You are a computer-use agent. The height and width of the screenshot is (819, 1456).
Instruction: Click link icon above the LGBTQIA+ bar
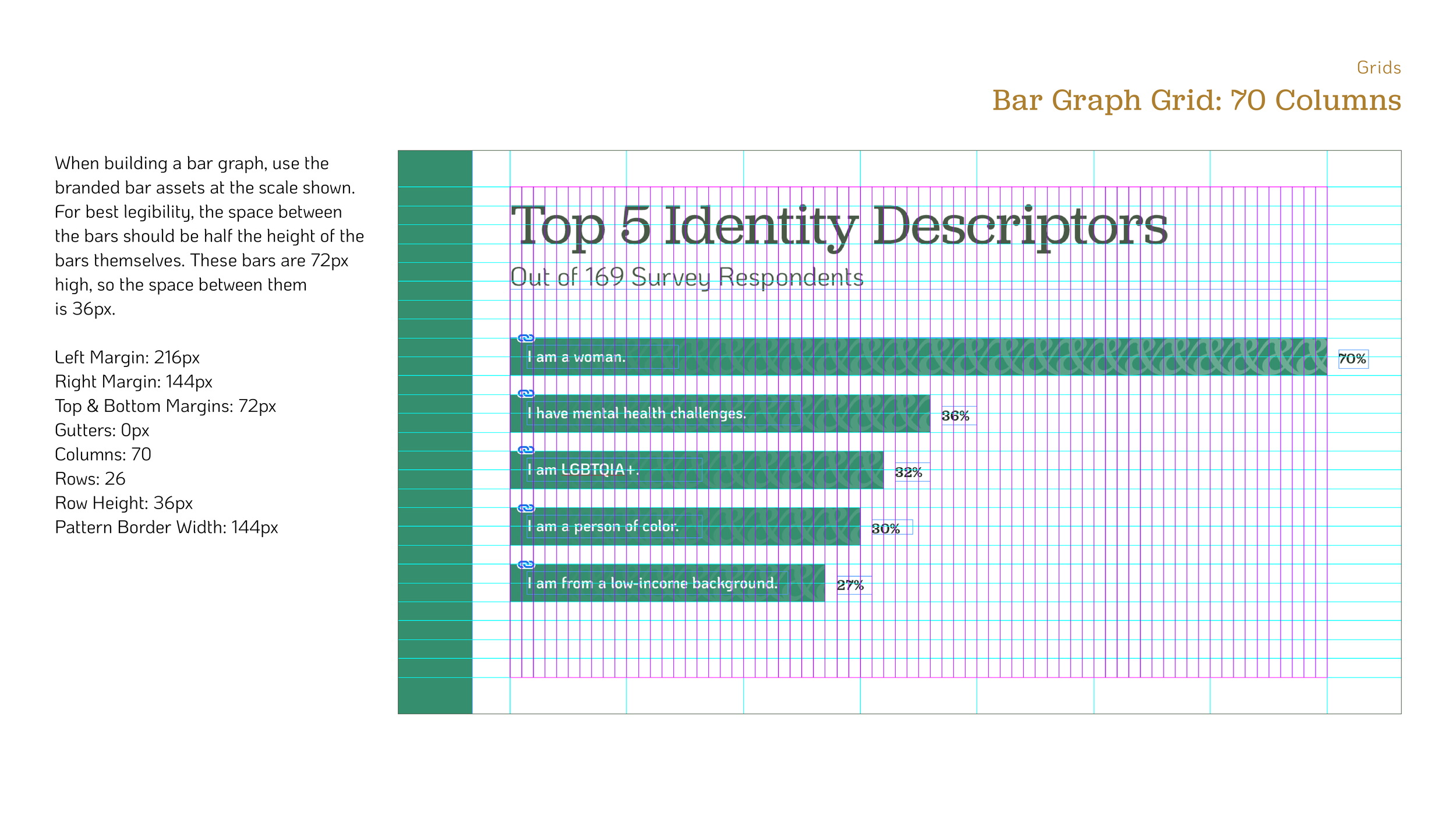click(525, 450)
